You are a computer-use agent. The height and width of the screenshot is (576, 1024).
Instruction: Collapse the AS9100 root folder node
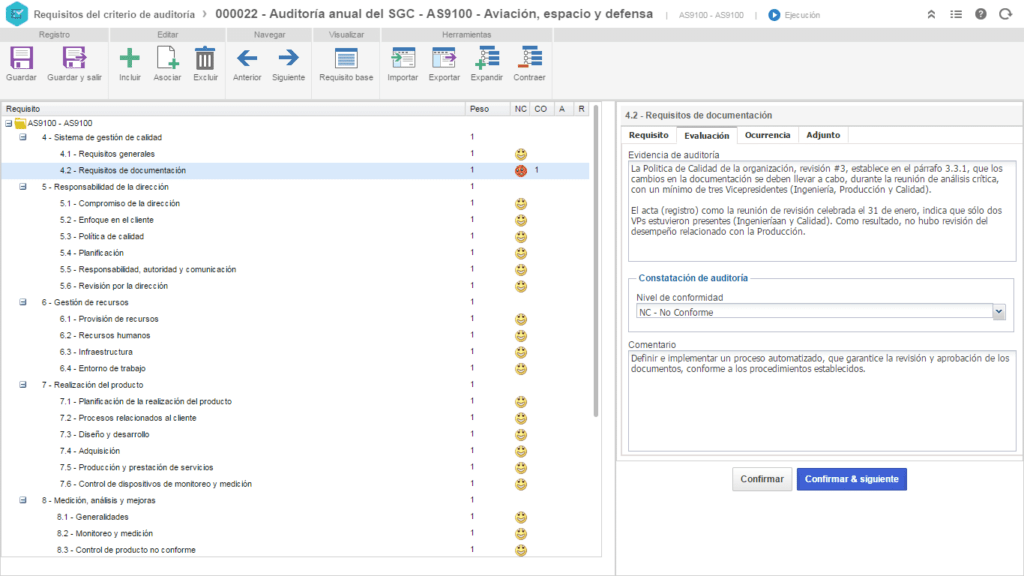8,123
